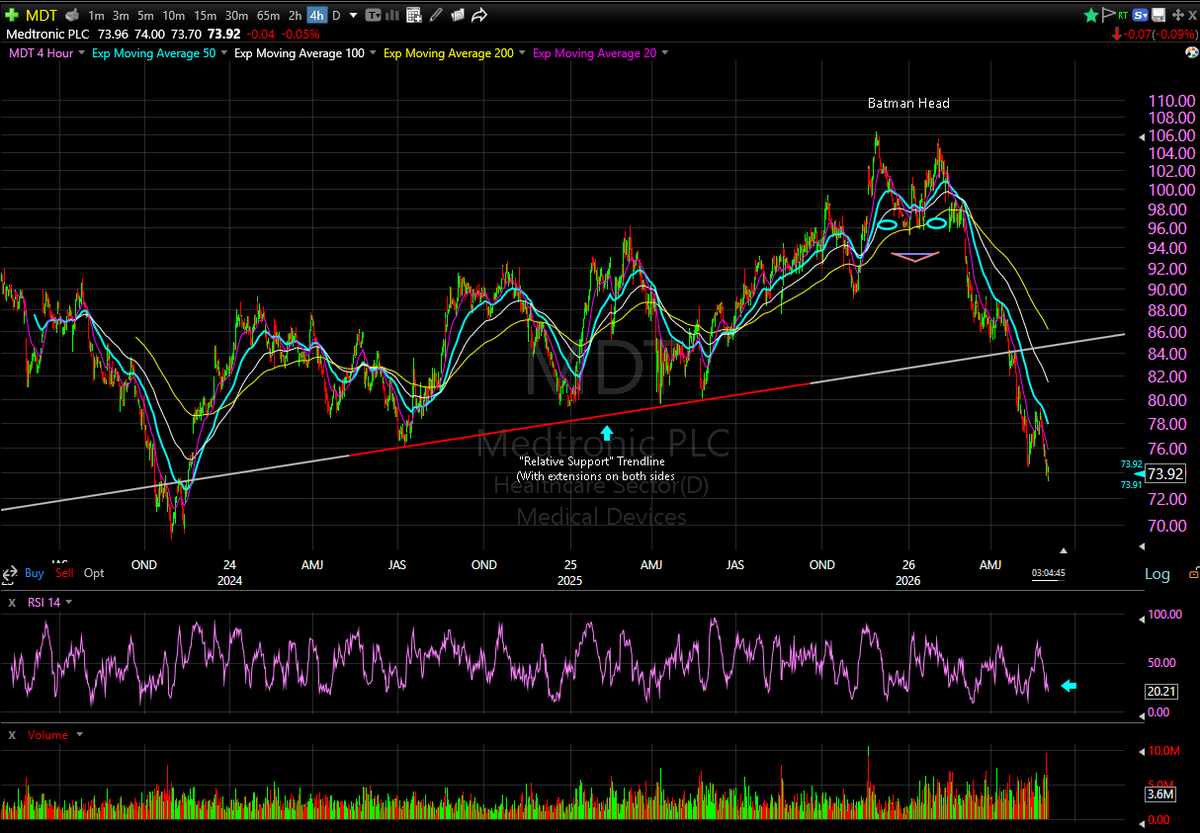Click the 2024 year marker on time axis
Screen dimensions: 1200x833
tap(229, 580)
